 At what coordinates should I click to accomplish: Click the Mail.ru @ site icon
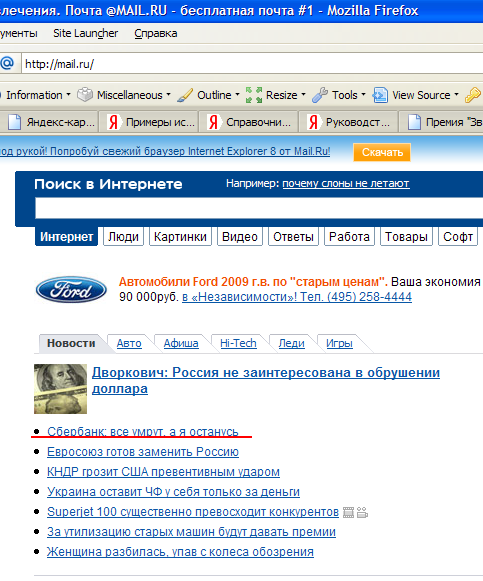(x=7, y=64)
